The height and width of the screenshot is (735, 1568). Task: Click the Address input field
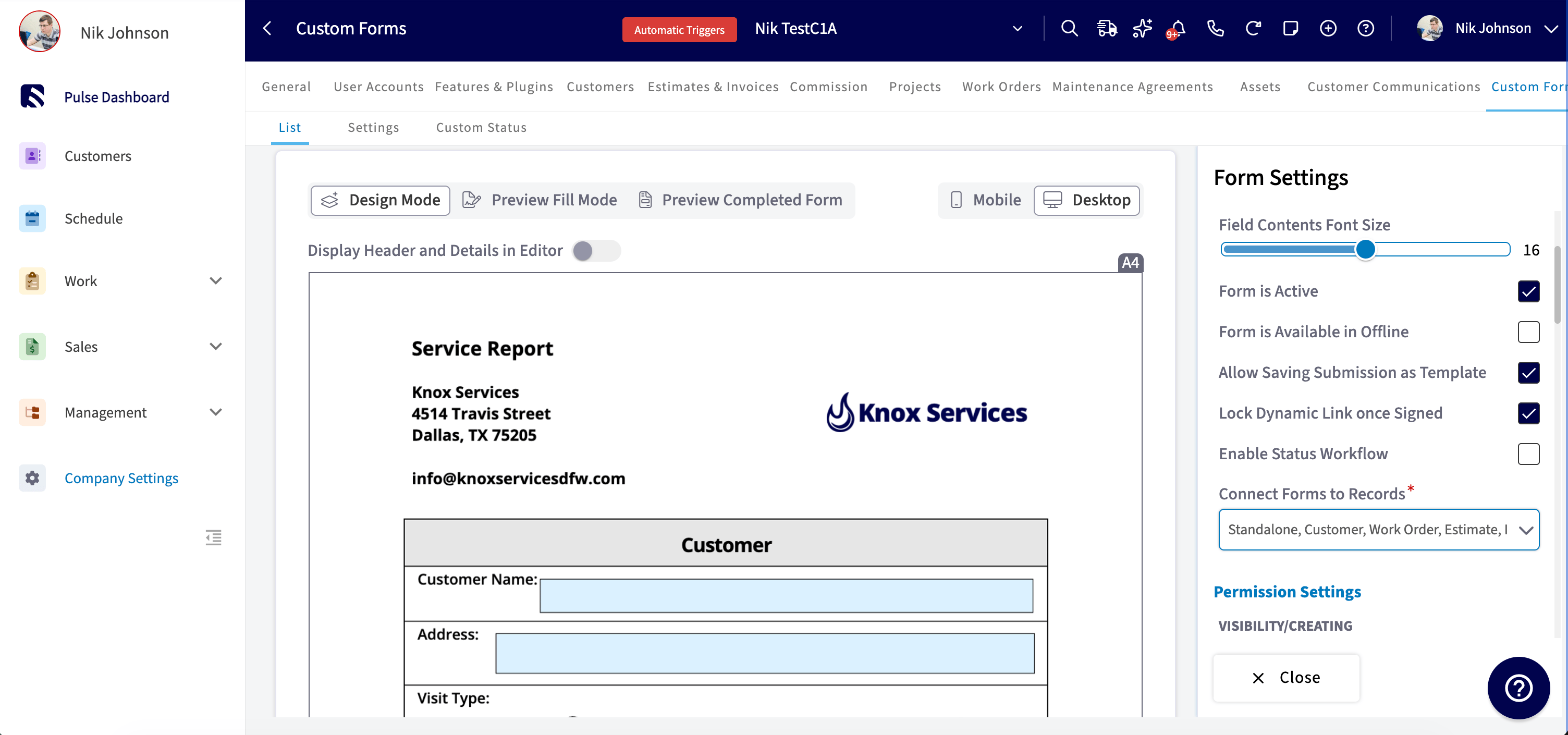pyautogui.click(x=765, y=654)
